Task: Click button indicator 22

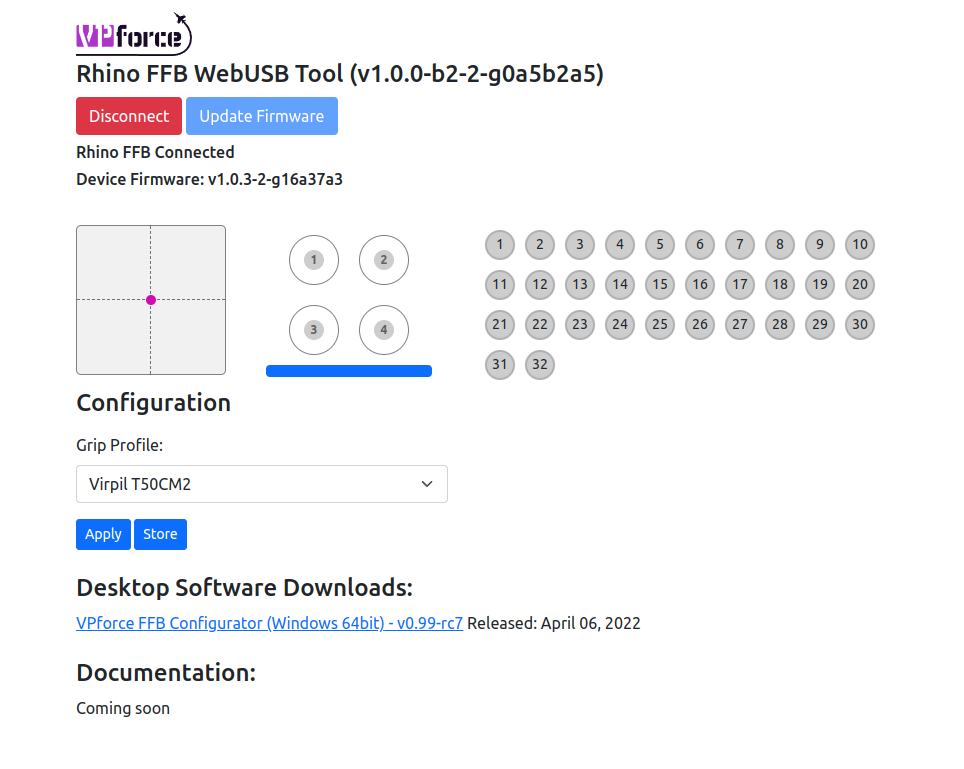Action: 540,325
